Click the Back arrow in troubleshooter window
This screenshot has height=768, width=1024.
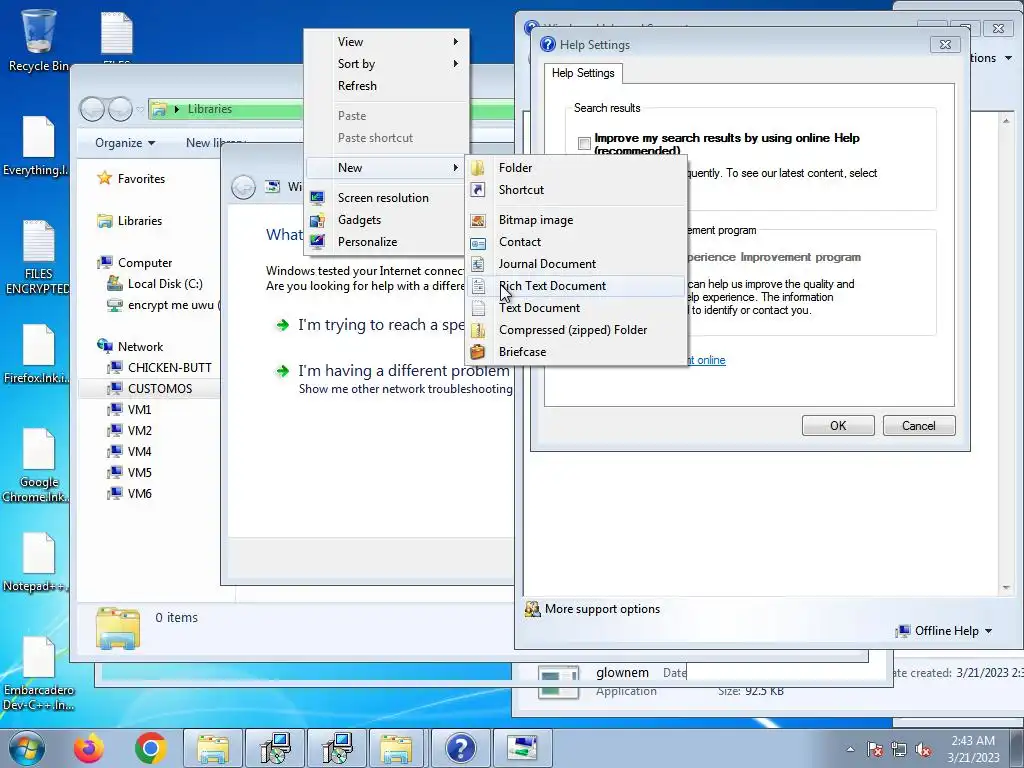point(244,187)
